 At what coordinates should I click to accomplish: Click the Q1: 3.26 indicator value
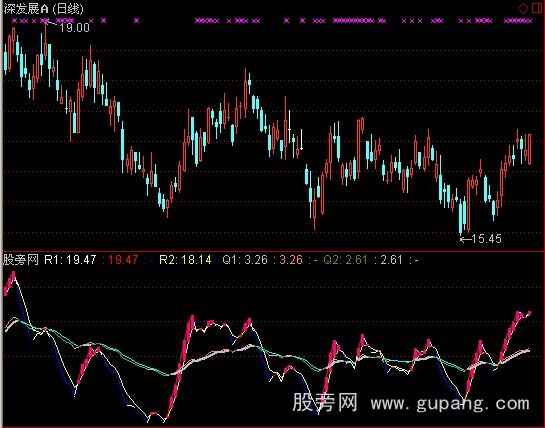point(245,260)
